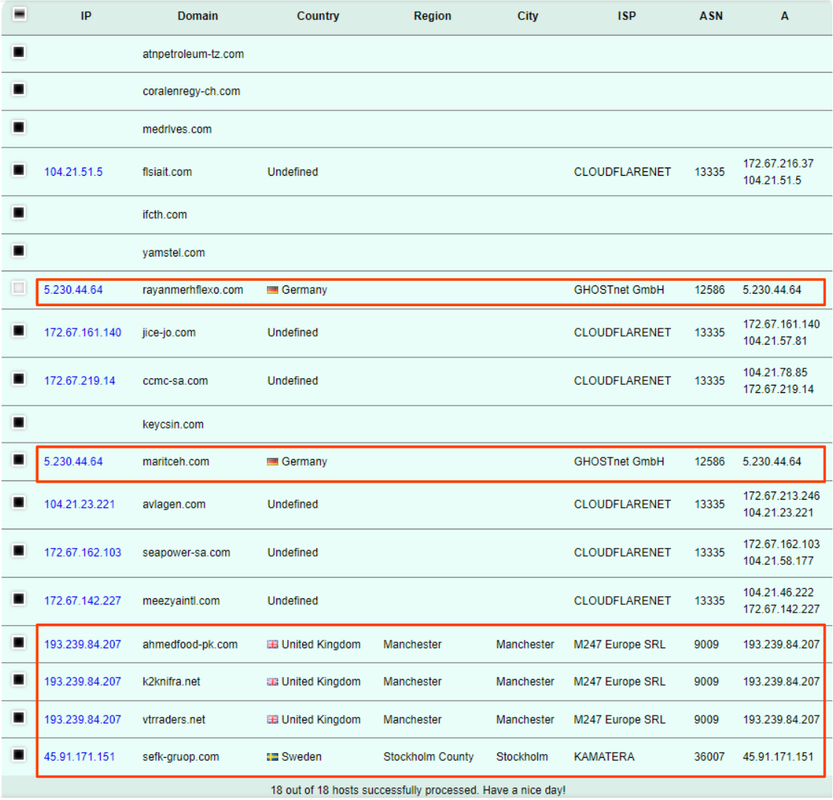Select the domain text atnpetroleum-tz.com
This screenshot has height=800, width=833.
coord(193,54)
